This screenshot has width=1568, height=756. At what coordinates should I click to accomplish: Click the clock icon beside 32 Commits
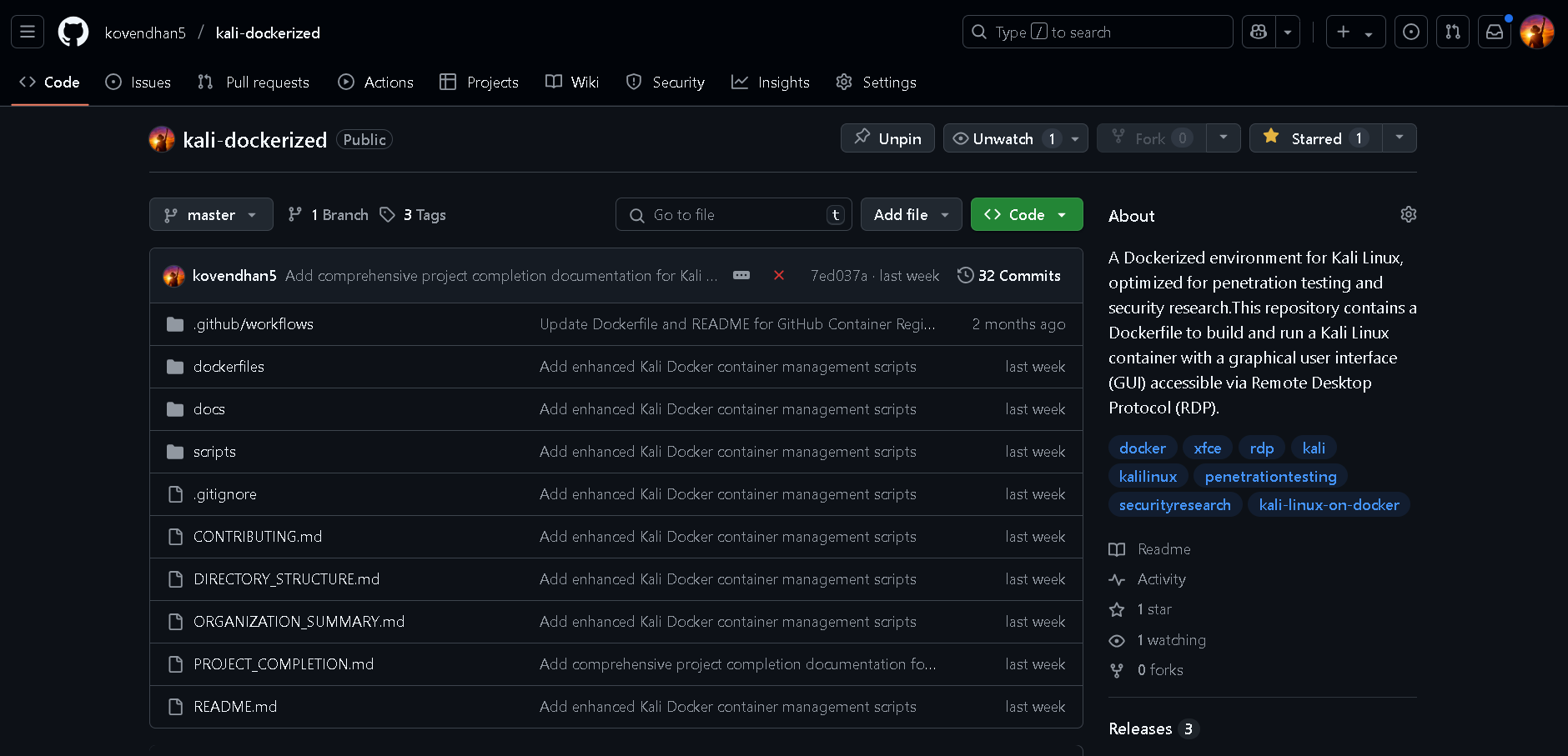(x=965, y=275)
